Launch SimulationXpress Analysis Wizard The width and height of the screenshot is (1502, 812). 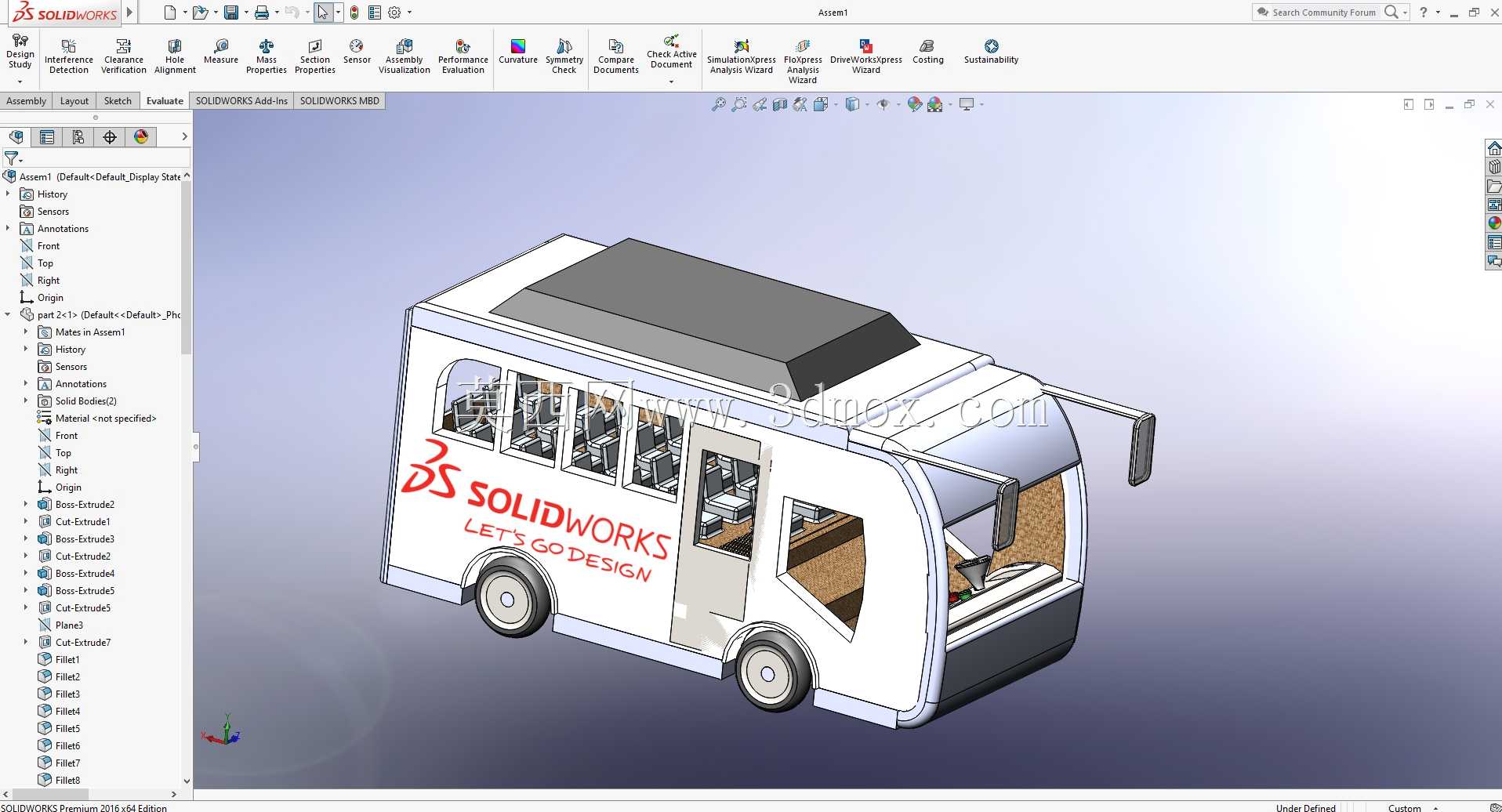[x=742, y=56]
